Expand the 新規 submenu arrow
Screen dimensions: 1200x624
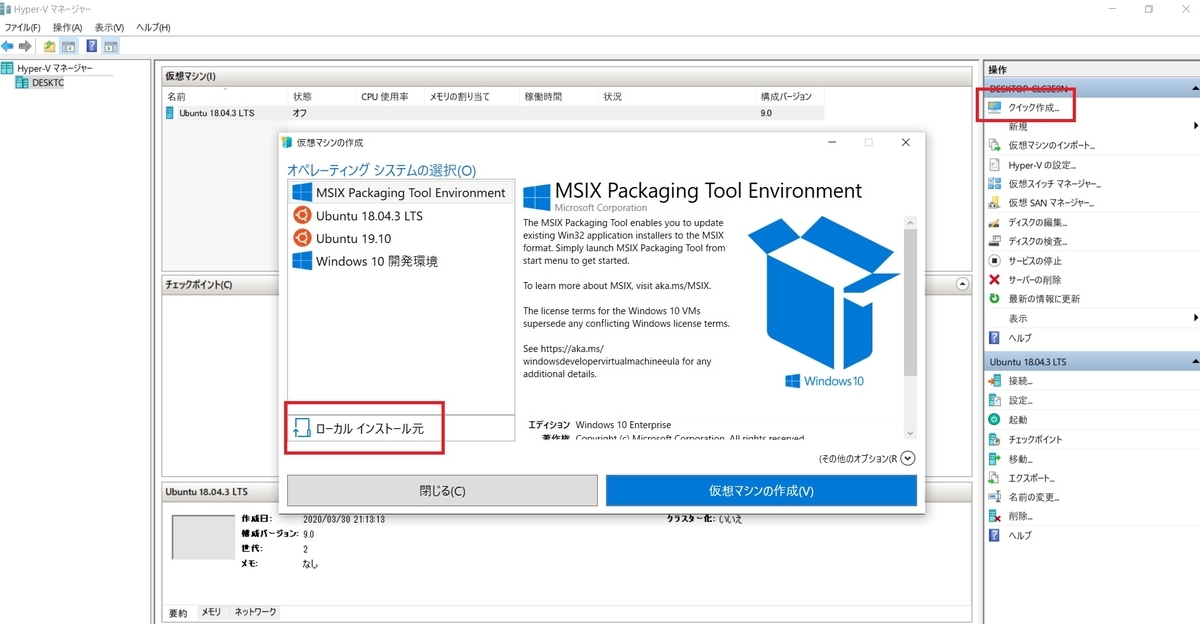coord(1196,126)
